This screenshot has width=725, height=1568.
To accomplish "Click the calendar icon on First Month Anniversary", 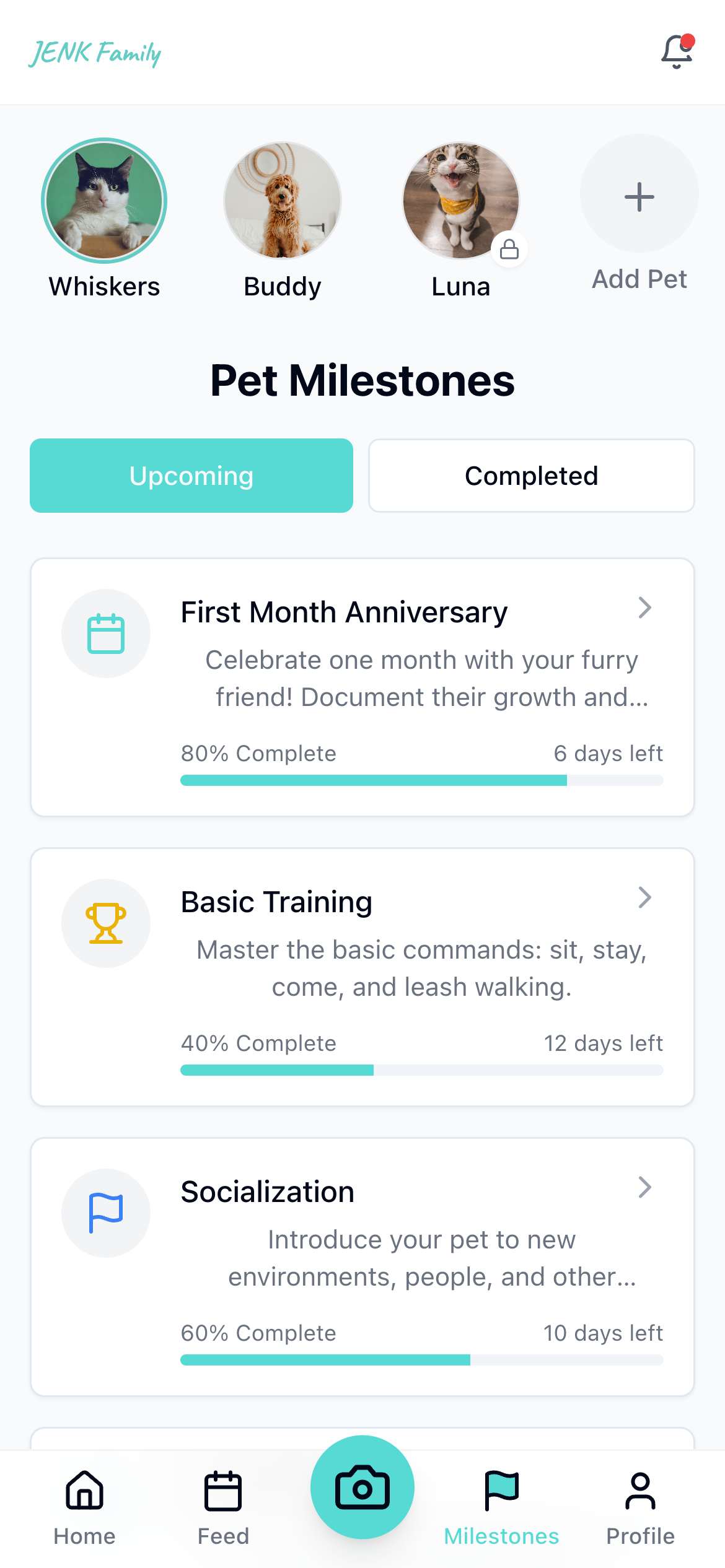I will [x=106, y=634].
